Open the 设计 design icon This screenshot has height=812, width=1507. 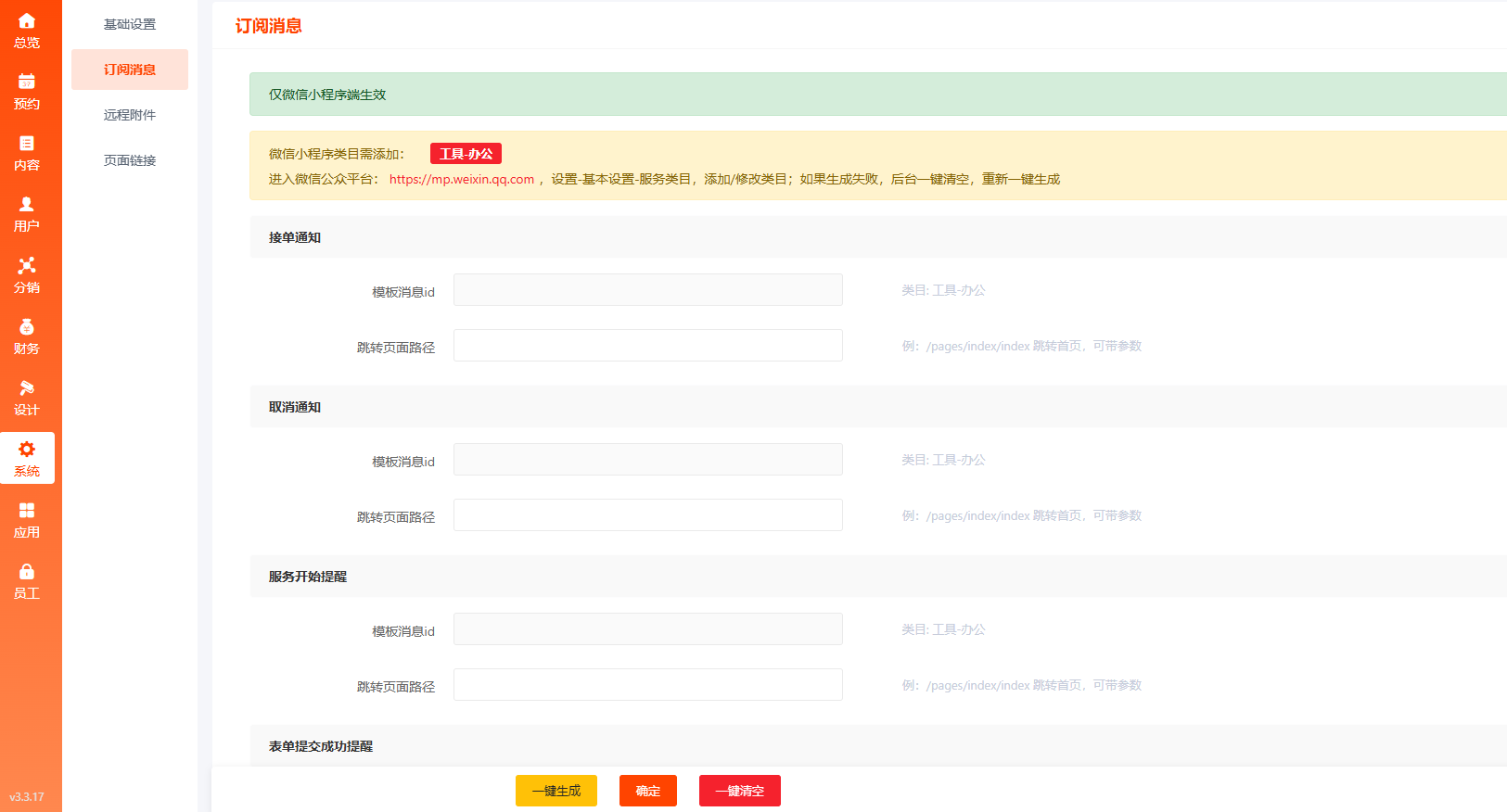[x=27, y=388]
